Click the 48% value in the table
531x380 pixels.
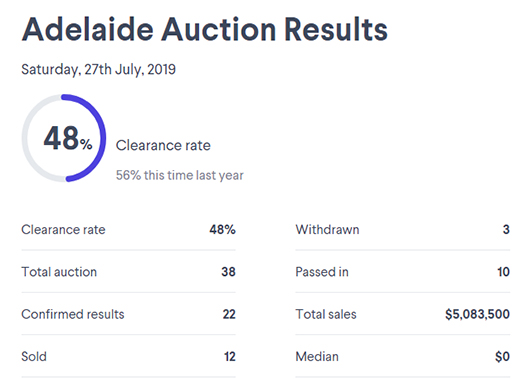click(222, 230)
